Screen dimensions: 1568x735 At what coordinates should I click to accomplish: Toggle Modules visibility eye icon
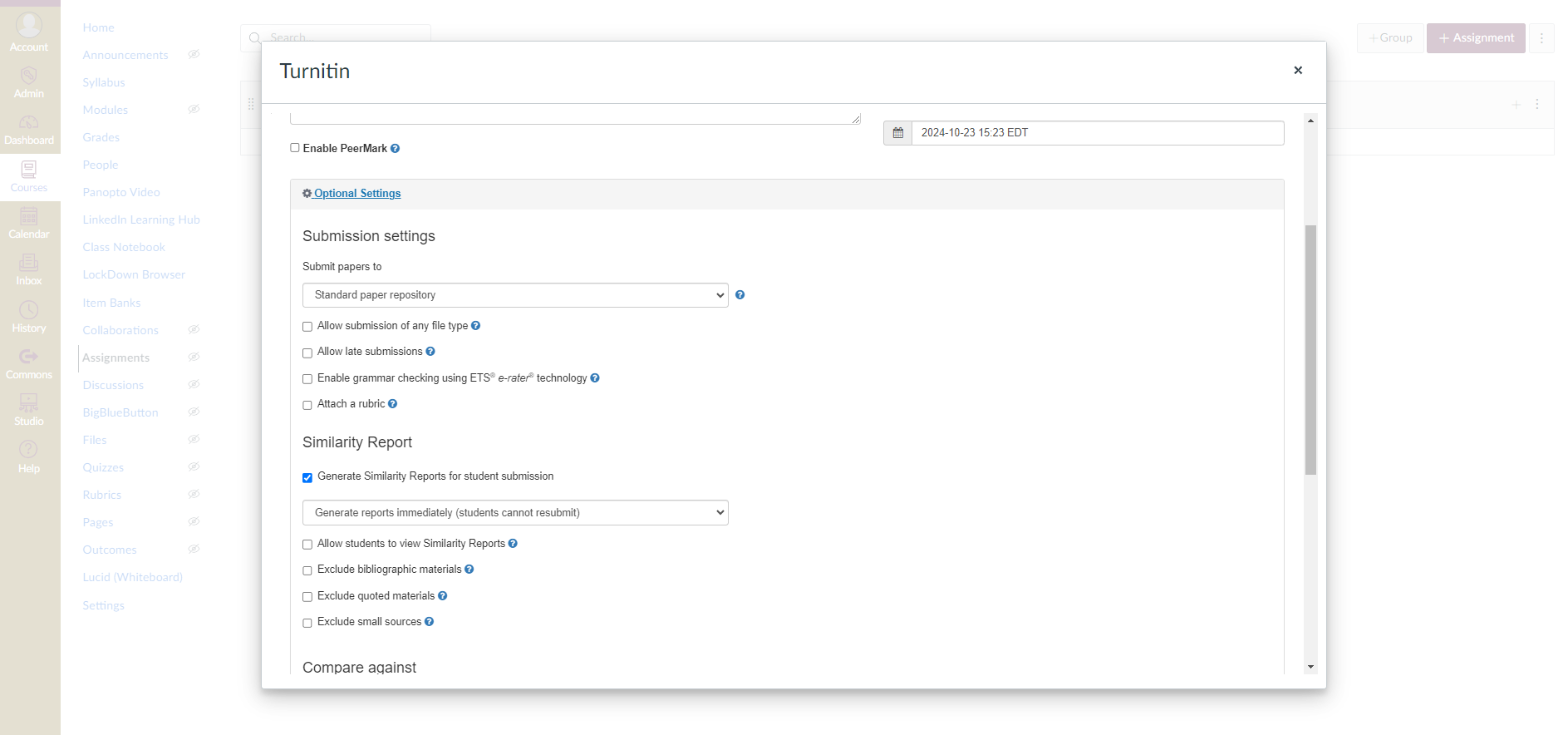point(194,110)
